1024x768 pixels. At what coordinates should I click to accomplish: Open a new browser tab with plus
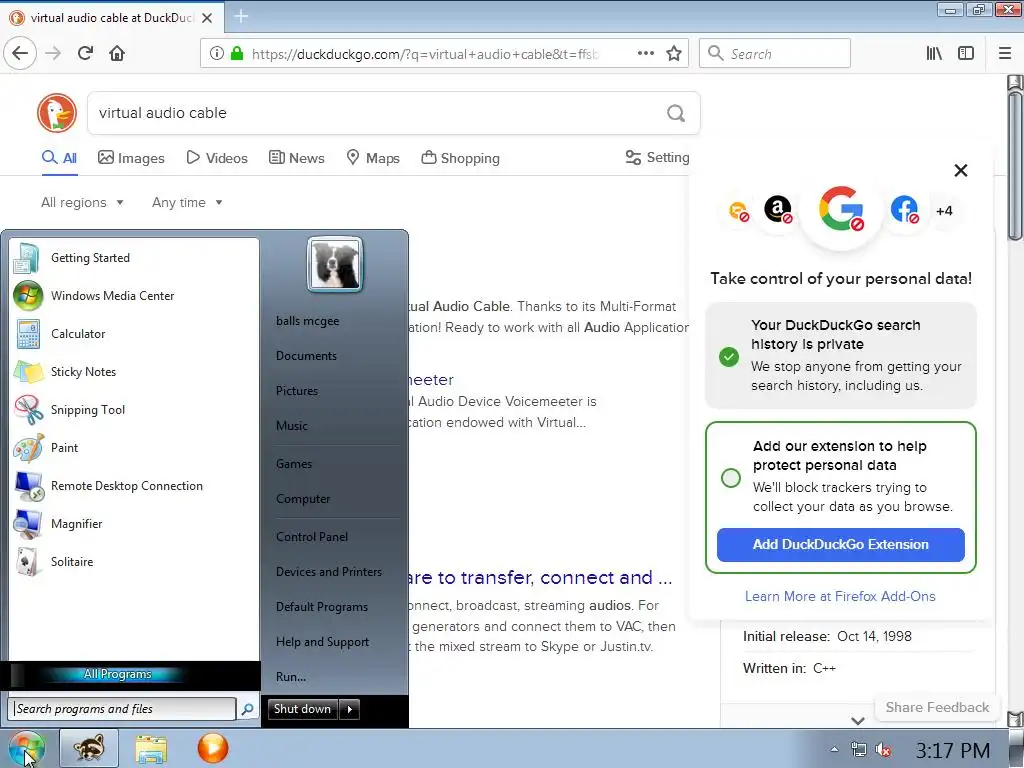pos(241,16)
